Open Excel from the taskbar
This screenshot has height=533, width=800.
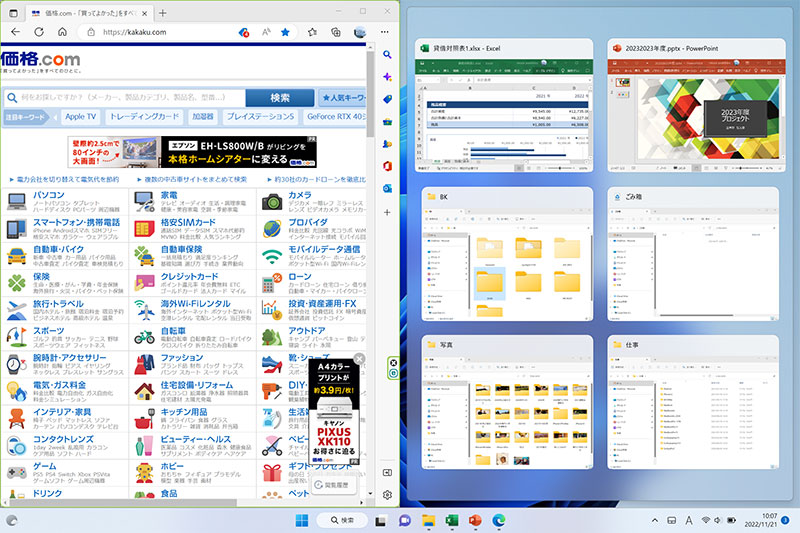[452, 520]
